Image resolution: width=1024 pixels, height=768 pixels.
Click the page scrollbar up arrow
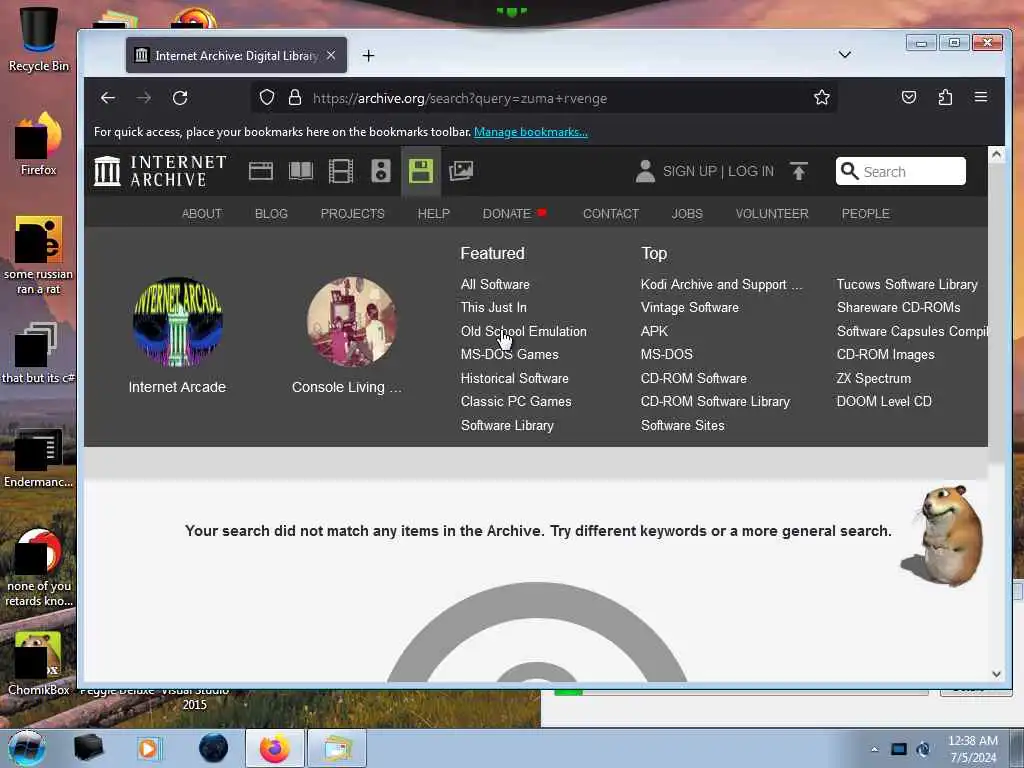pyautogui.click(x=996, y=155)
